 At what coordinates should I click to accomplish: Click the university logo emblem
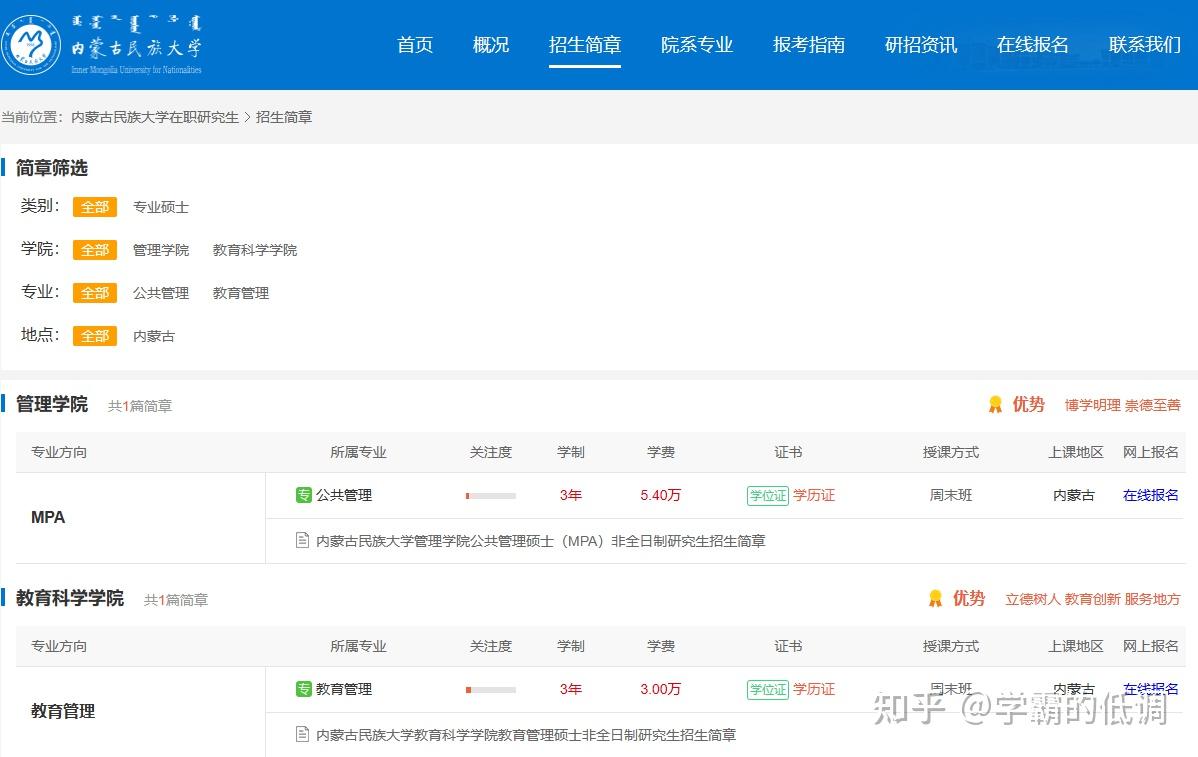(x=31, y=45)
